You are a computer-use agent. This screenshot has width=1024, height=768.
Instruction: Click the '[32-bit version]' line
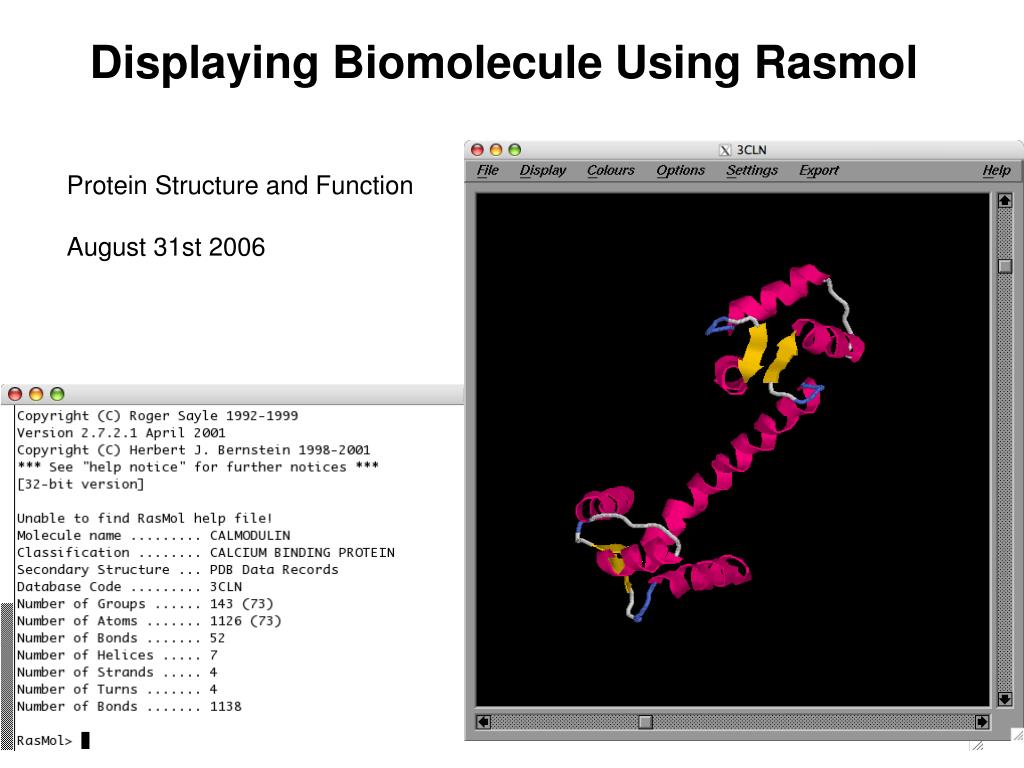(x=80, y=485)
